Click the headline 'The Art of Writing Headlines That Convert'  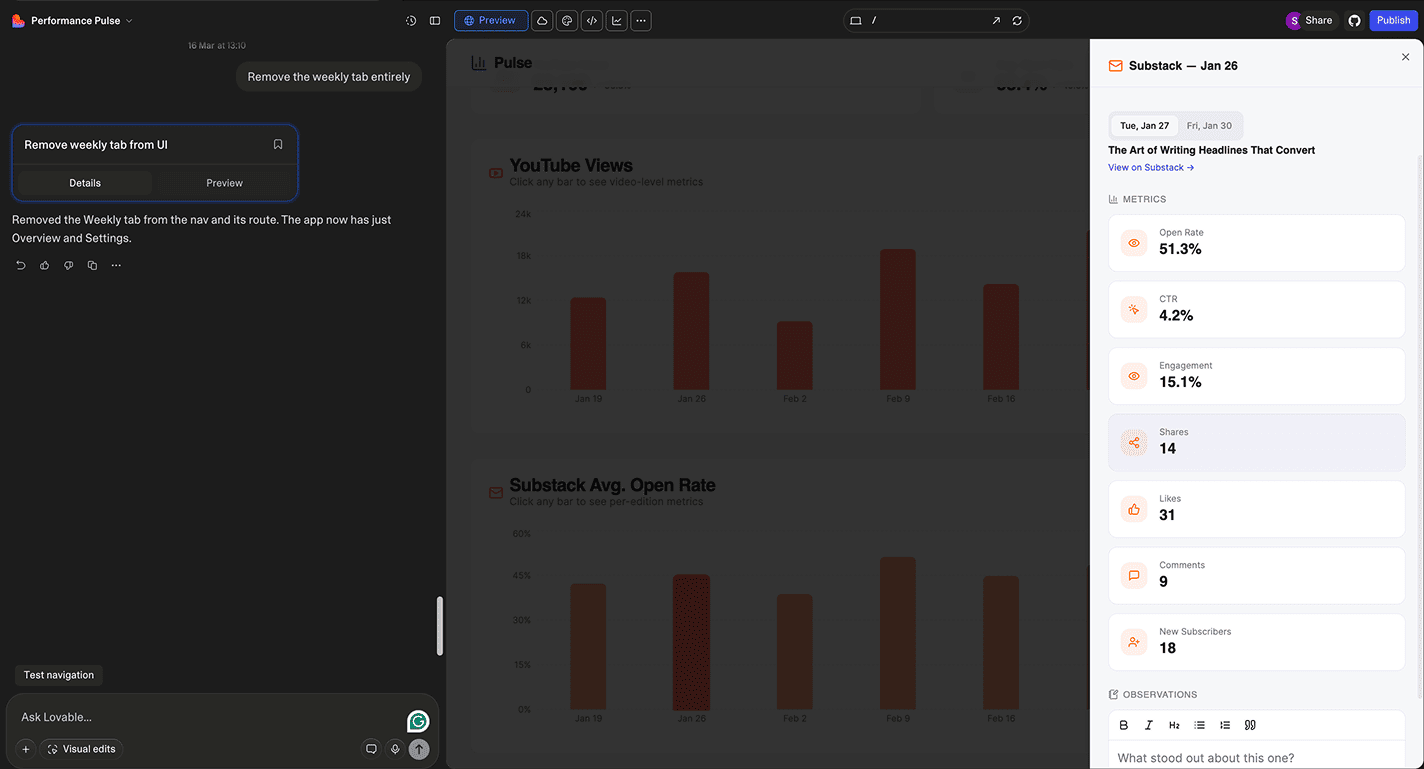point(1211,150)
